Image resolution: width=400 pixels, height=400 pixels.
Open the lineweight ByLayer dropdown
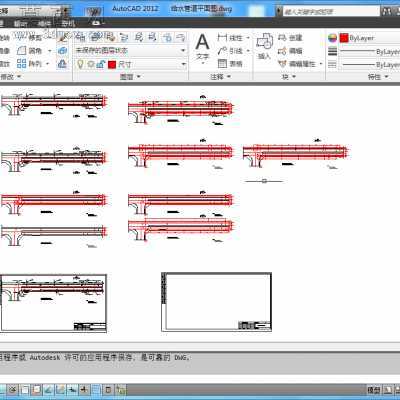point(370,51)
